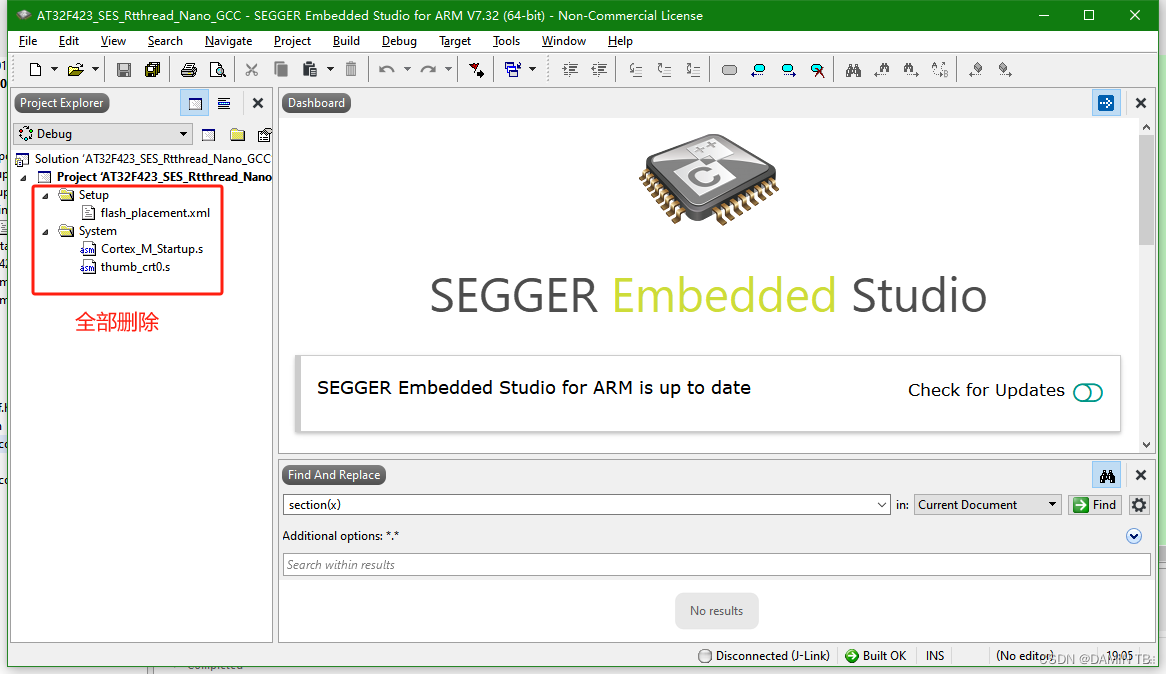Viewport: 1166px width, 674px height.
Task: Open the Current Document scope dropdown
Action: coord(987,504)
